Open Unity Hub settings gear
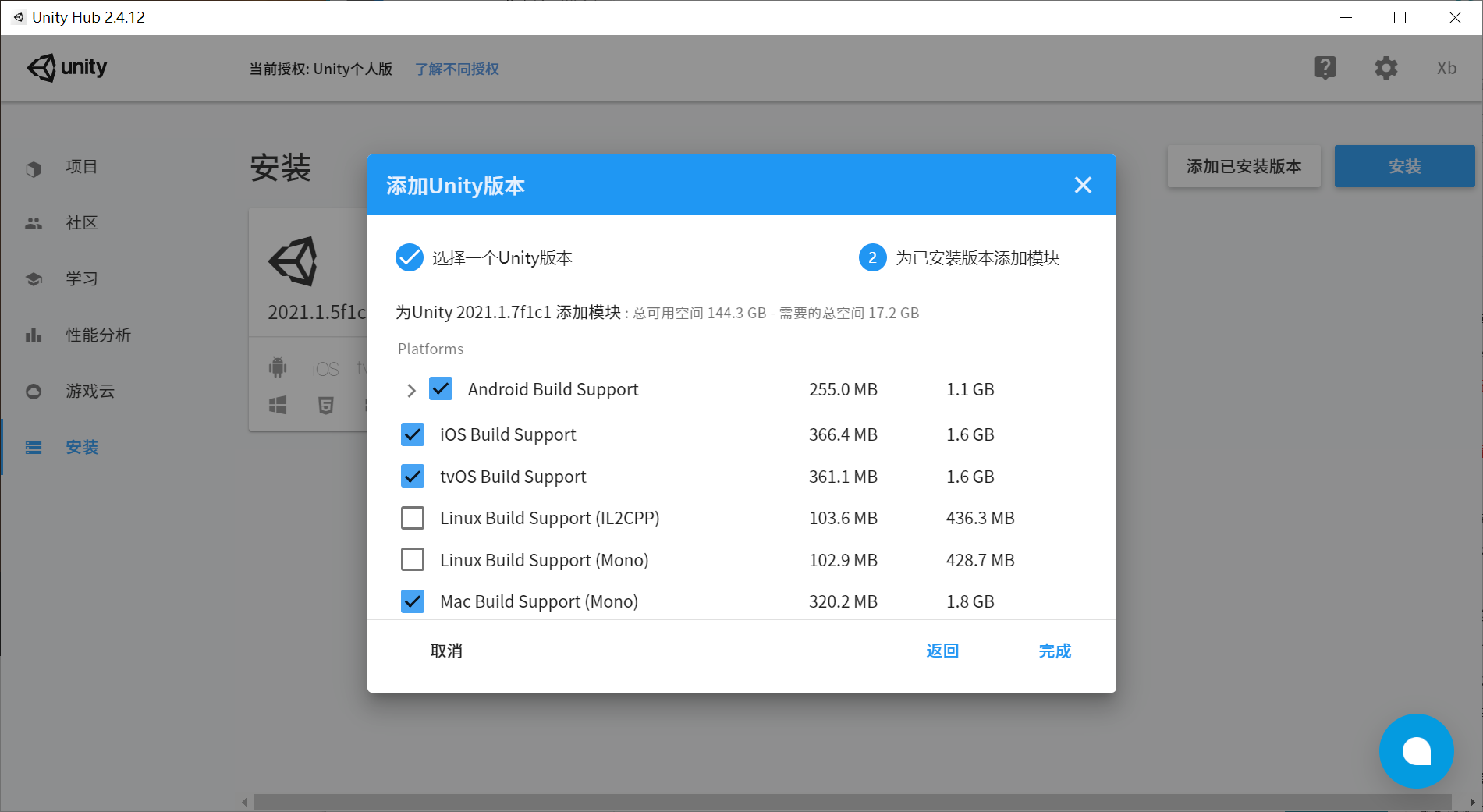Image resolution: width=1483 pixels, height=812 pixels. [1385, 68]
